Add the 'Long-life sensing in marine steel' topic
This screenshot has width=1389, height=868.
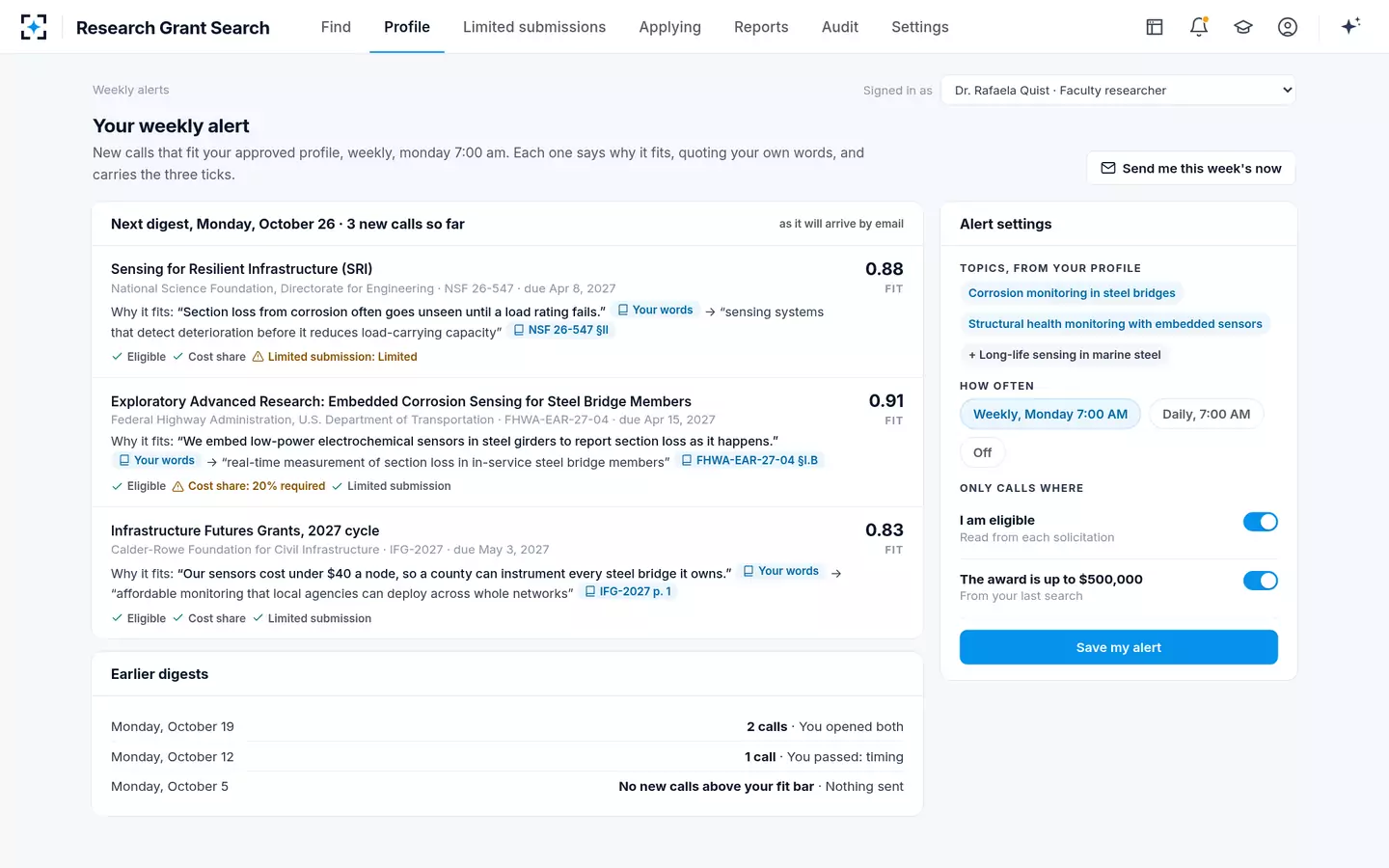click(x=1064, y=355)
